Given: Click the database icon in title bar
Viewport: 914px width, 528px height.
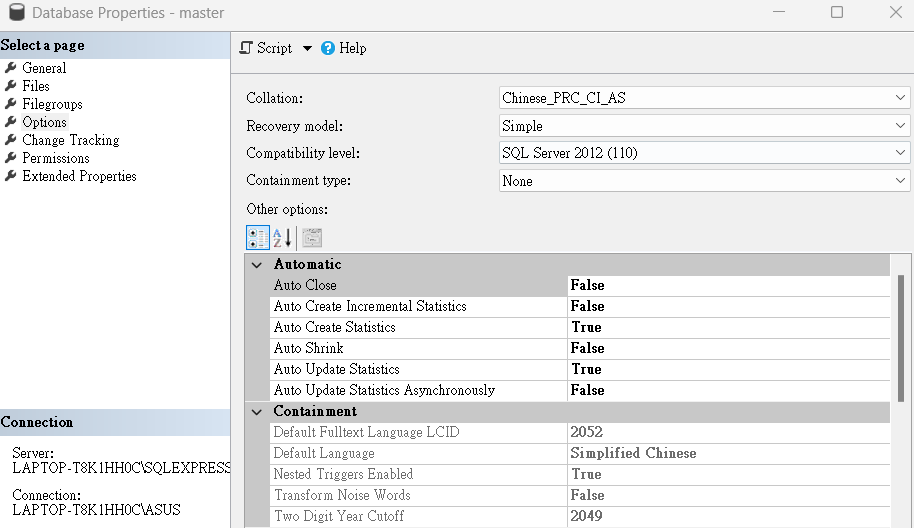Looking at the screenshot, I should pos(17,12).
